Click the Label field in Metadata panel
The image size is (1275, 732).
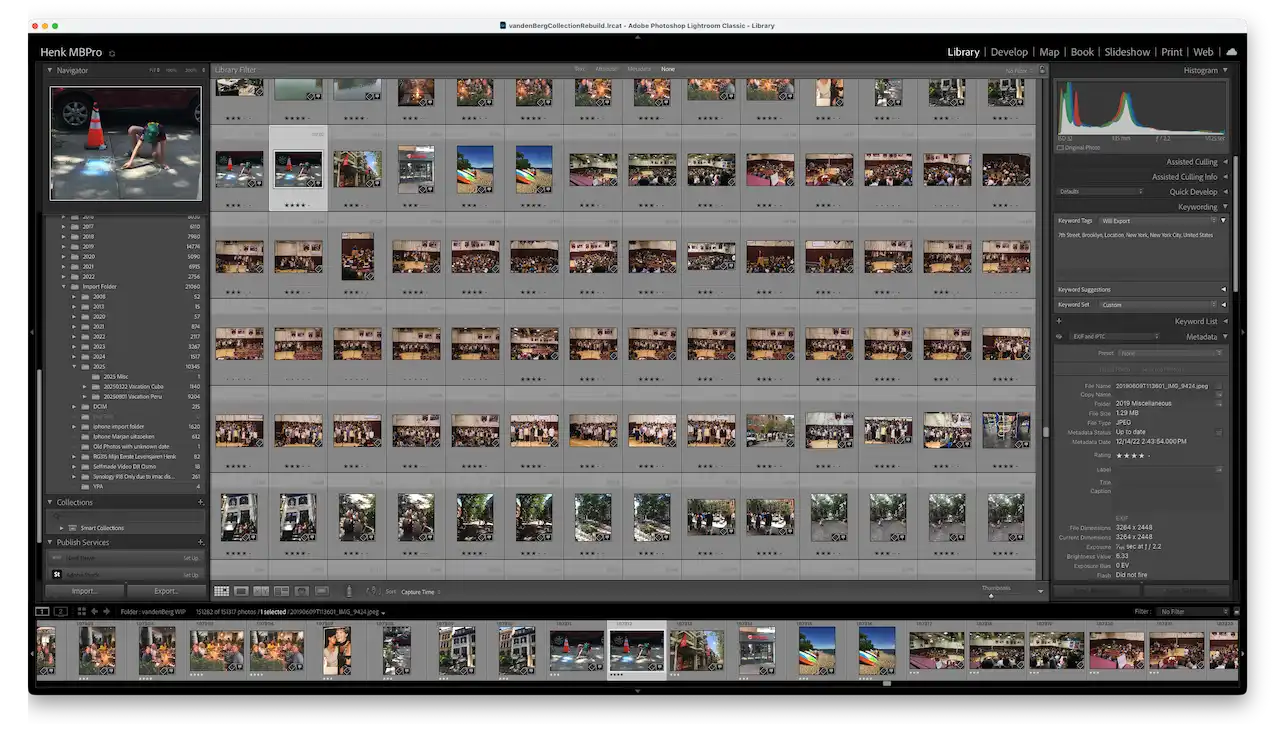tap(1164, 469)
